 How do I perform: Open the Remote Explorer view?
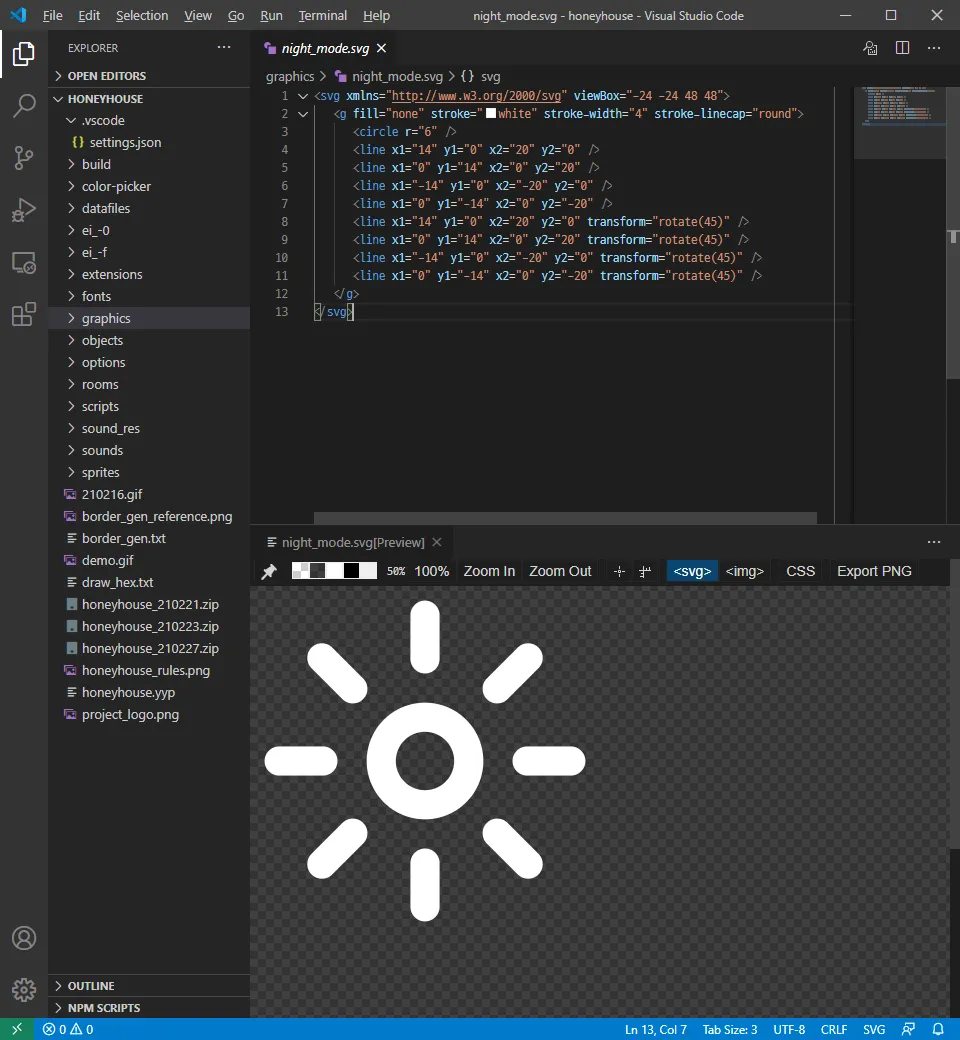pos(24,262)
